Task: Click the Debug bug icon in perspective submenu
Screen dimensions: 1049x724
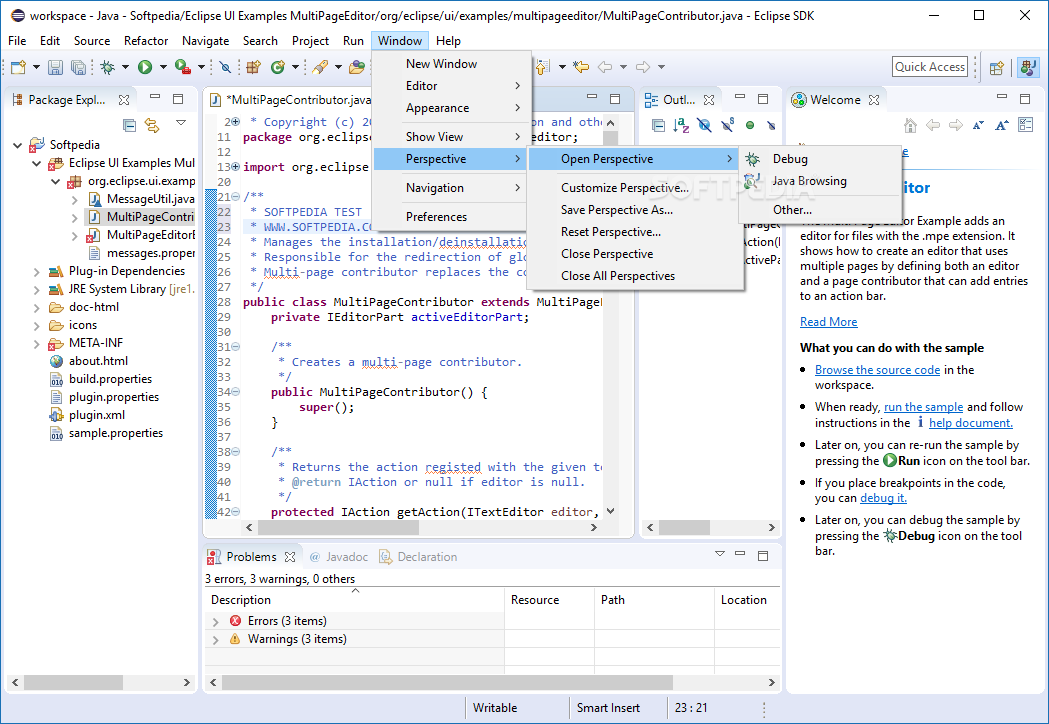Action: click(753, 159)
